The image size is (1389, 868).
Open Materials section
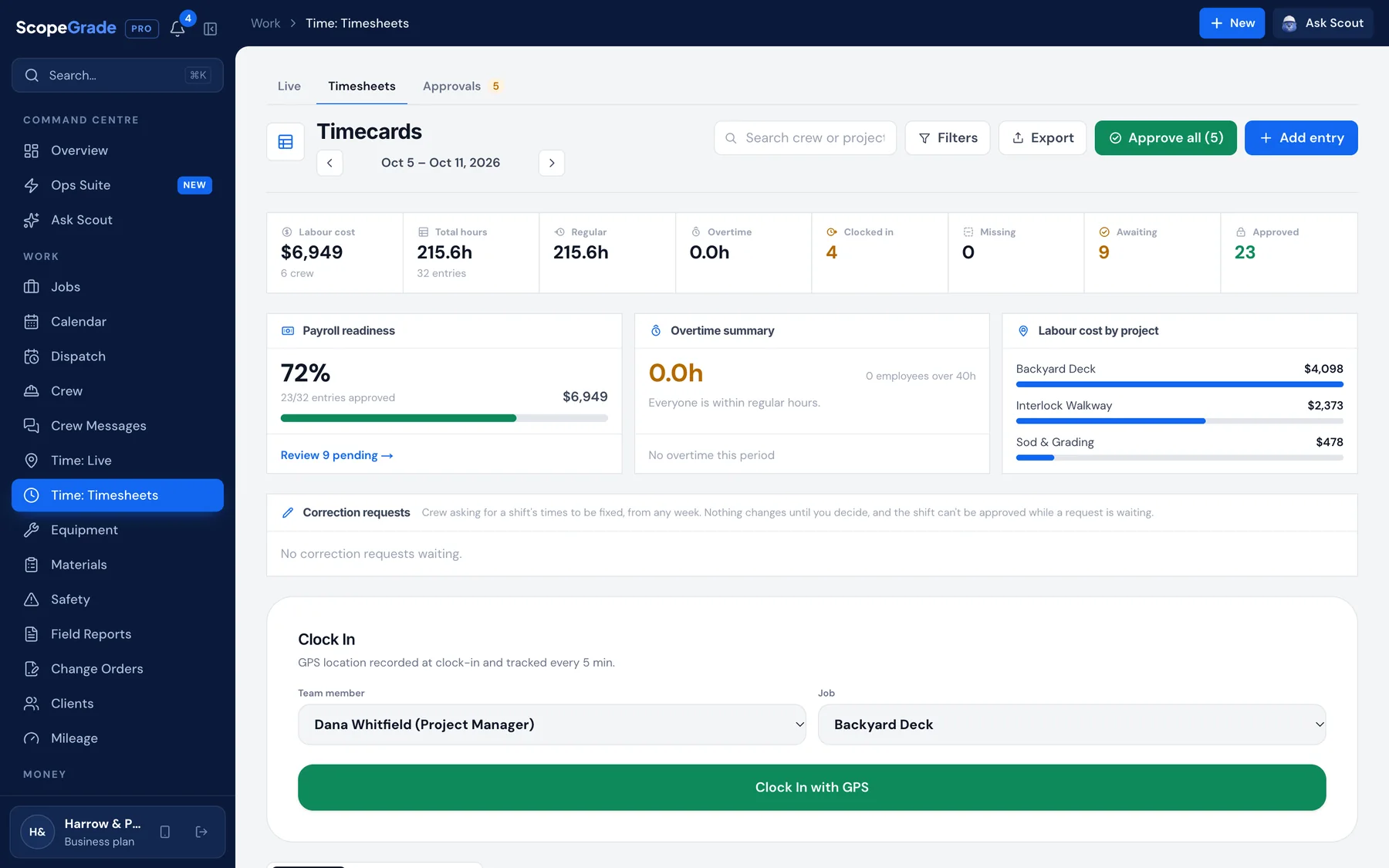pos(117,565)
